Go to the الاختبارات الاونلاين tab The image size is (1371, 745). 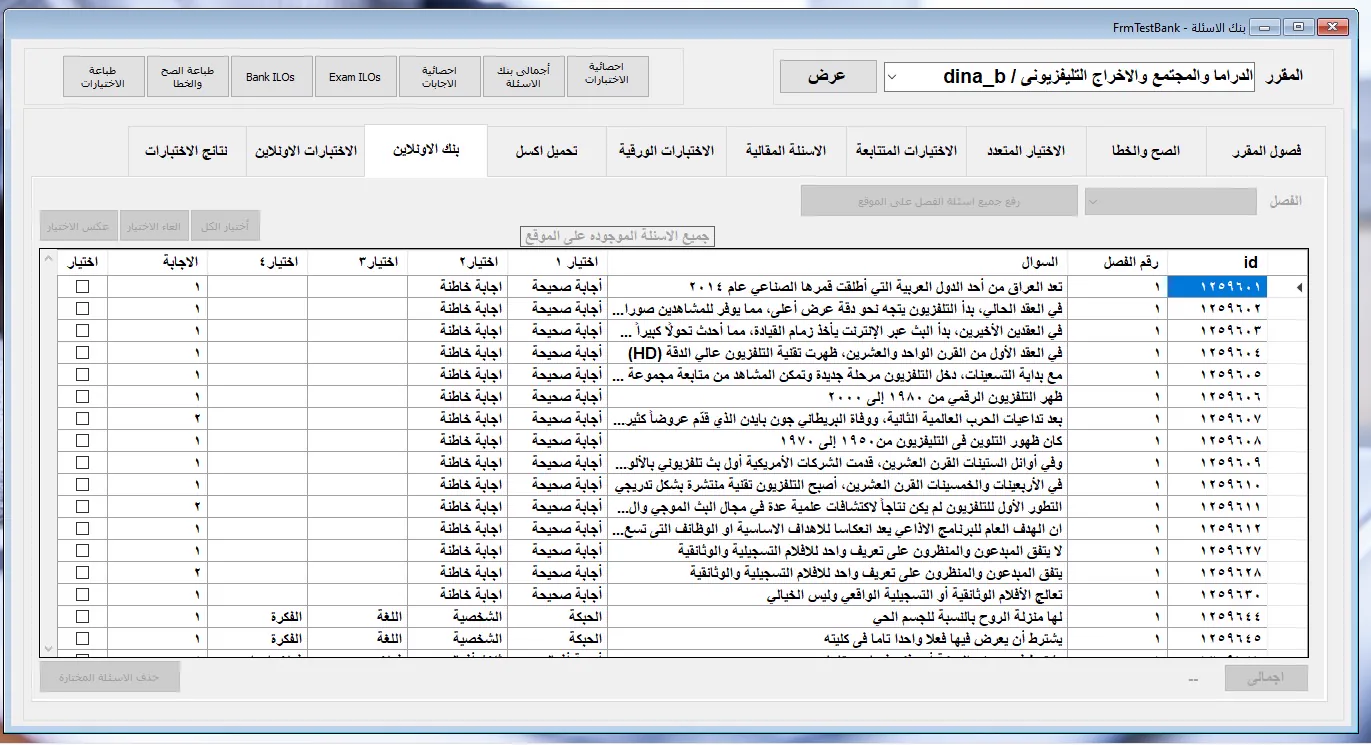306,152
